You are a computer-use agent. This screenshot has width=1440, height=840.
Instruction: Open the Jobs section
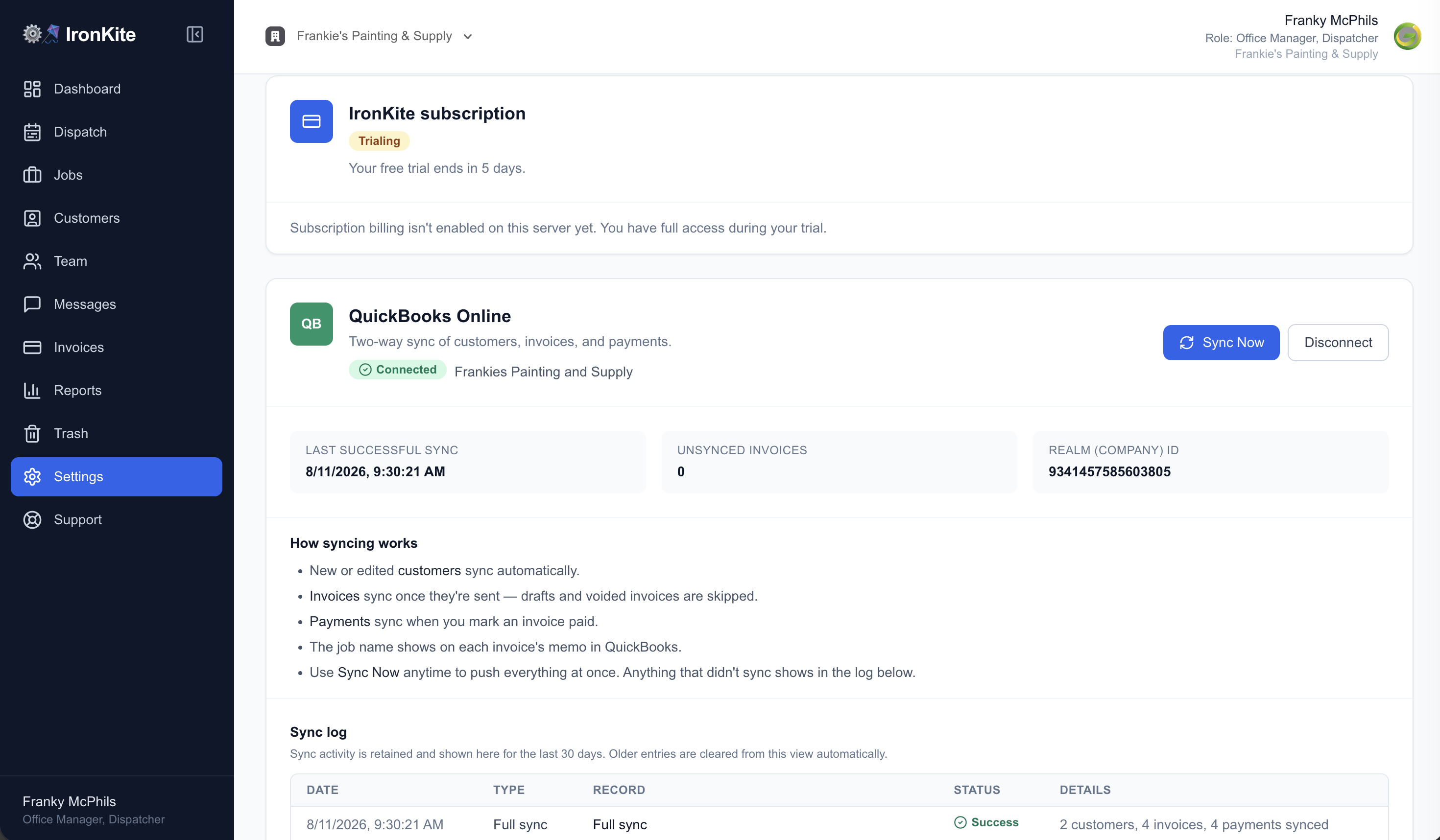[117, 175]
